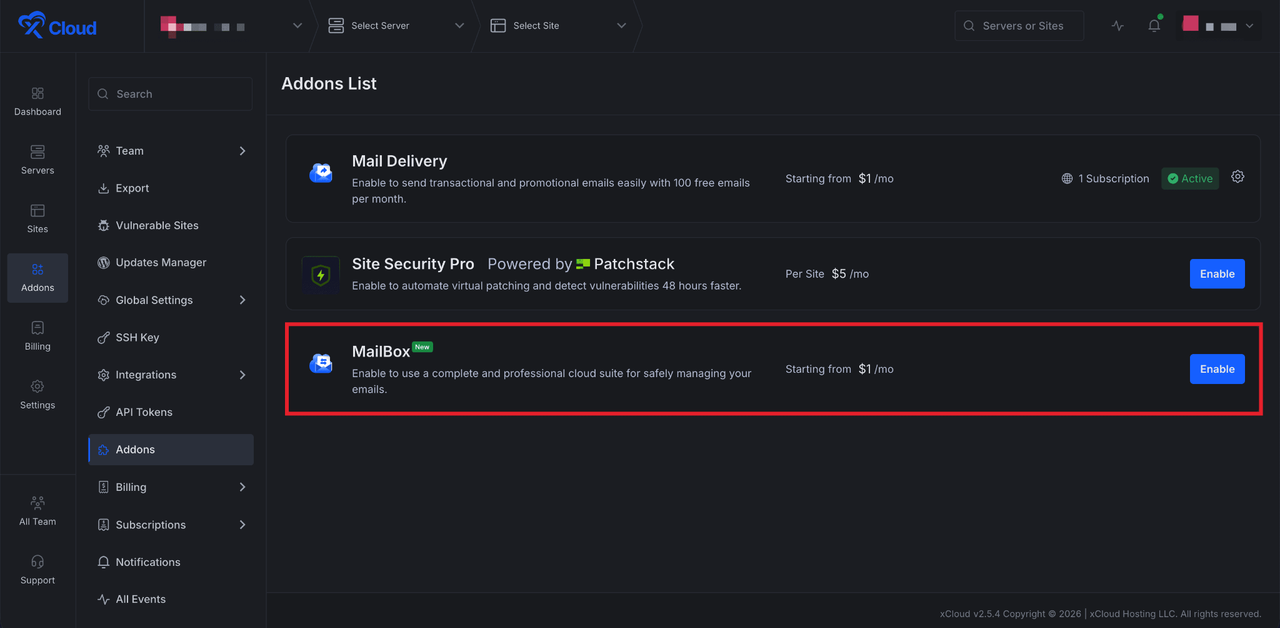Viewport: 1280px width, 628px height.
Task: Open Mail Delivery settings gear icon
Action: 1238,177
